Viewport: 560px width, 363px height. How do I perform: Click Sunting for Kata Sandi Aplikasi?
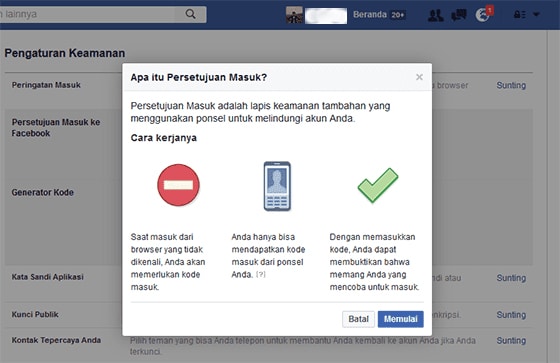tap(511, 278)
